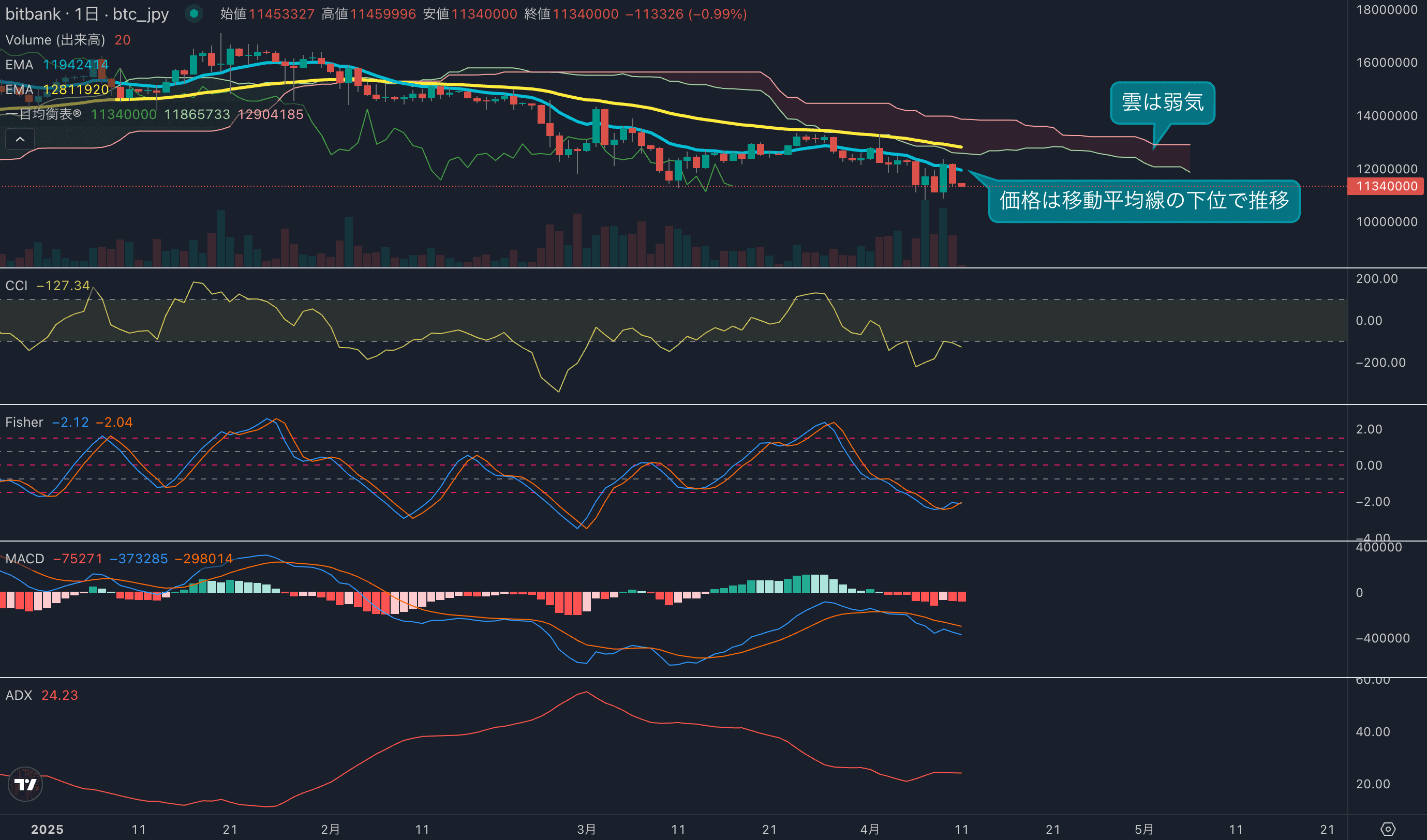
Task: Select the bitbank btc_jpy symbol title
Action: pos(86,13)
